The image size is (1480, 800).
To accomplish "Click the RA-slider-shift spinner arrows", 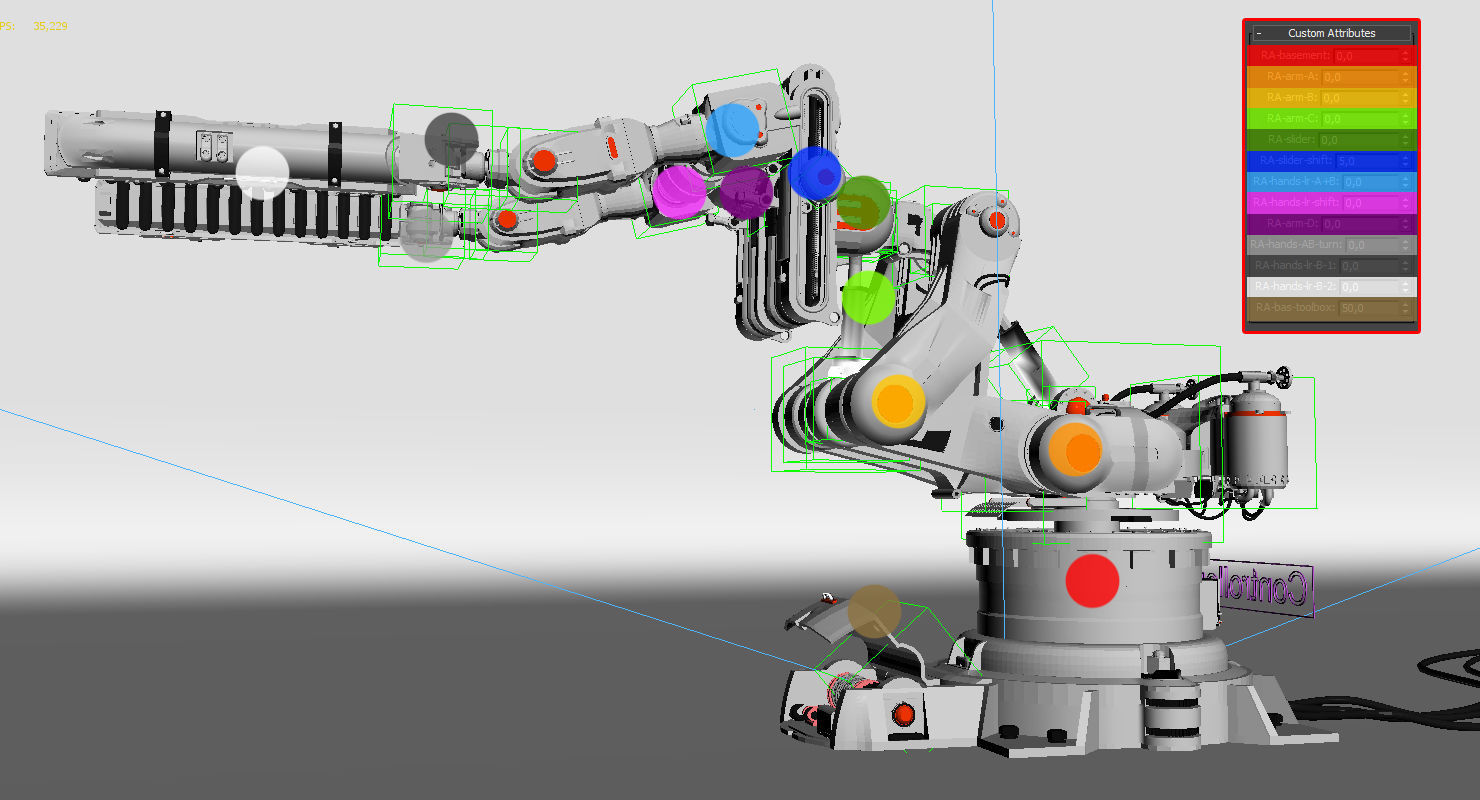I will coord(1405,161).
